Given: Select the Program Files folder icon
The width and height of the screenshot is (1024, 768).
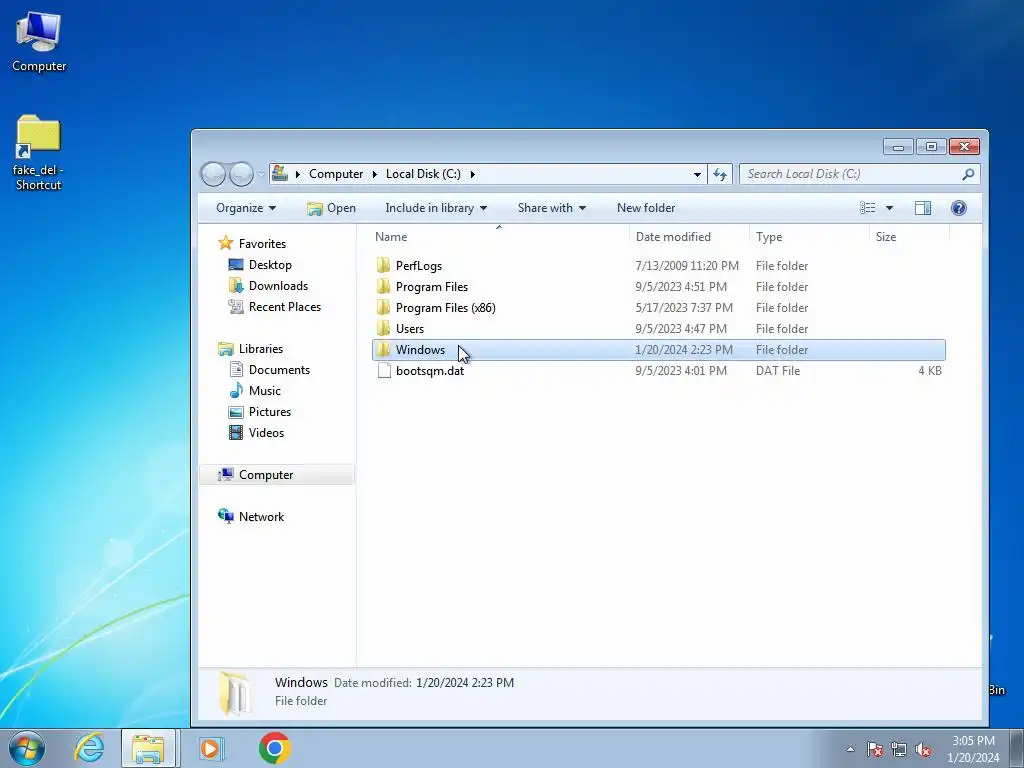Looking at the screenshot, I should [x=383, y=286].
